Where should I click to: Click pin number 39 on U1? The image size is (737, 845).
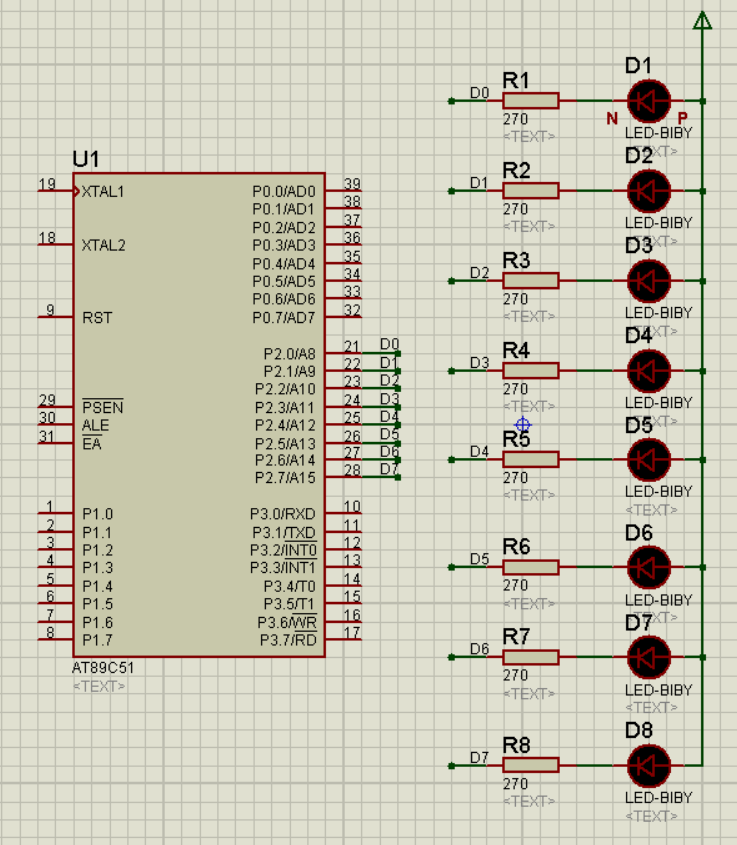(352, 184)
